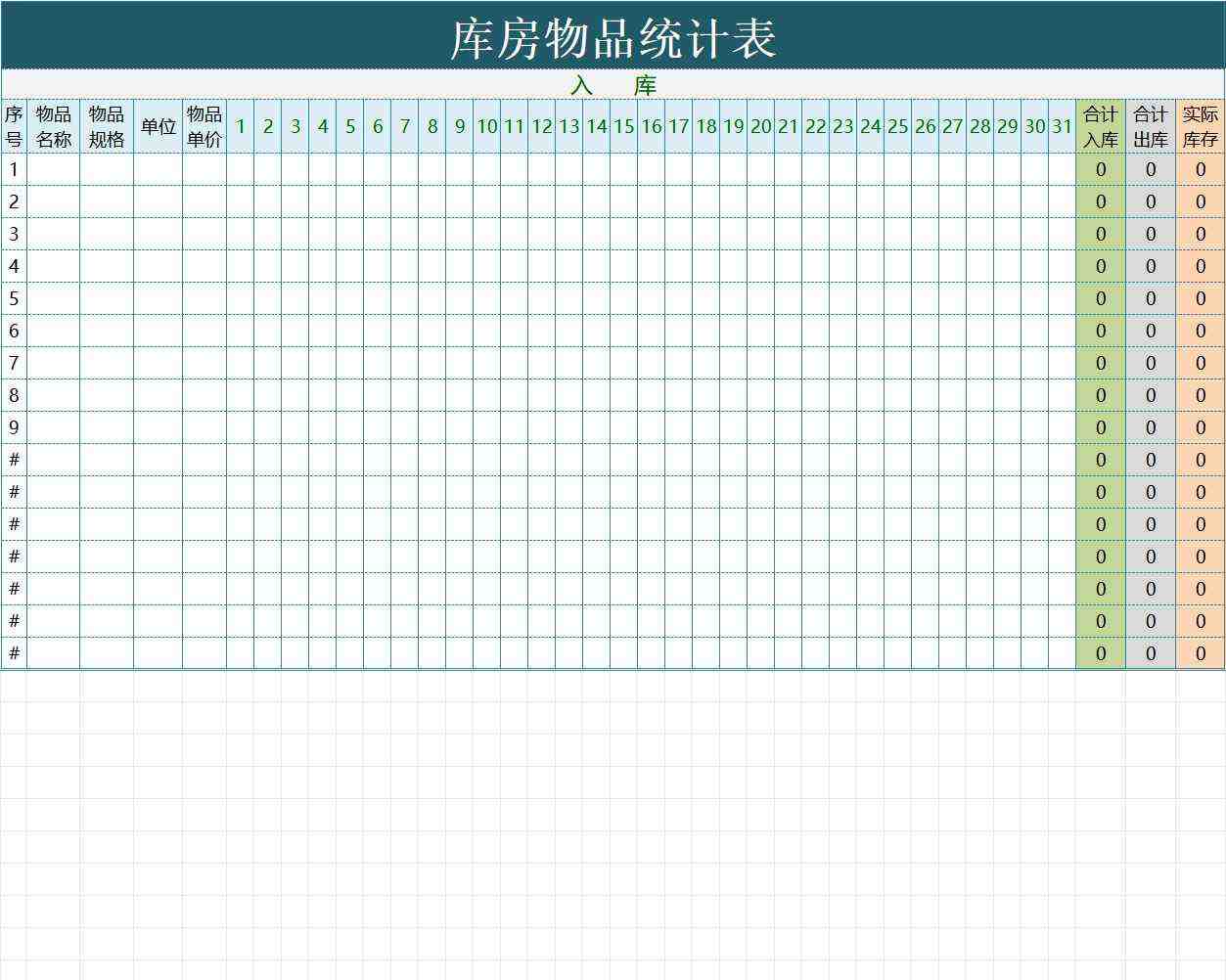Select day column header 15
The height and width of the screenshot is (980, 1226).
[x=624, y=125]
